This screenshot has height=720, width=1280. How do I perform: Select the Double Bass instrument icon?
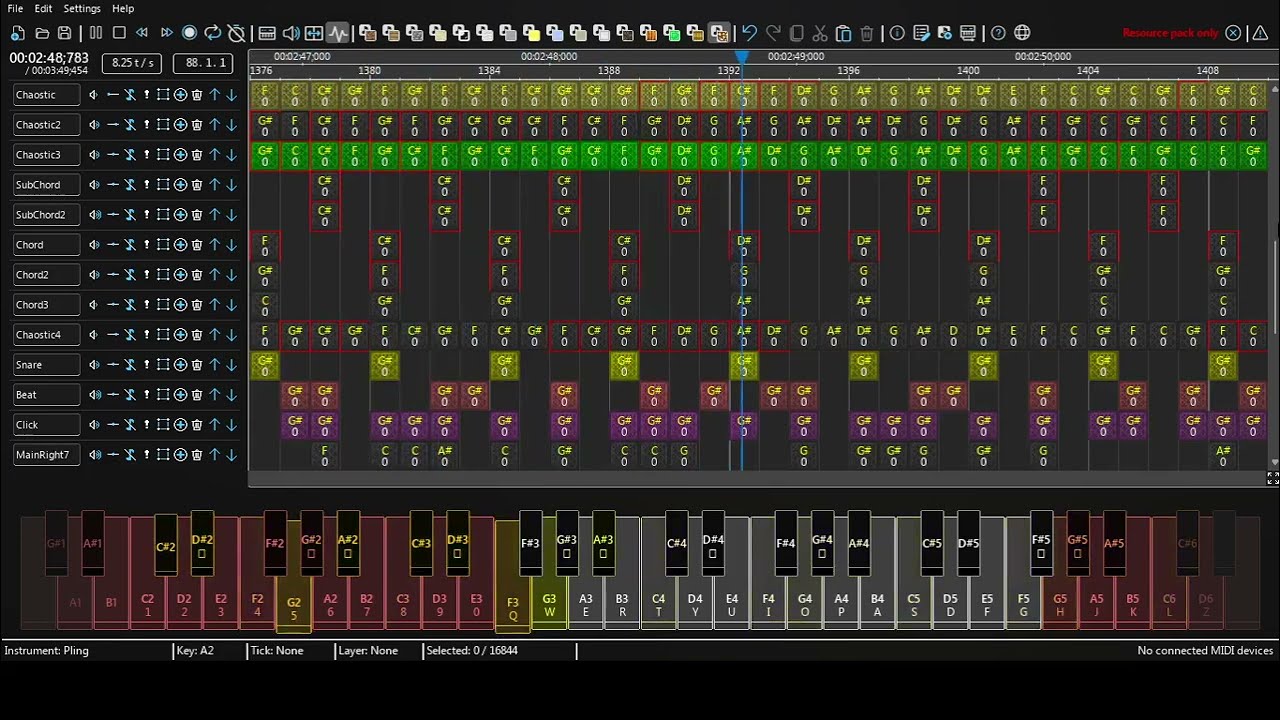391,33
